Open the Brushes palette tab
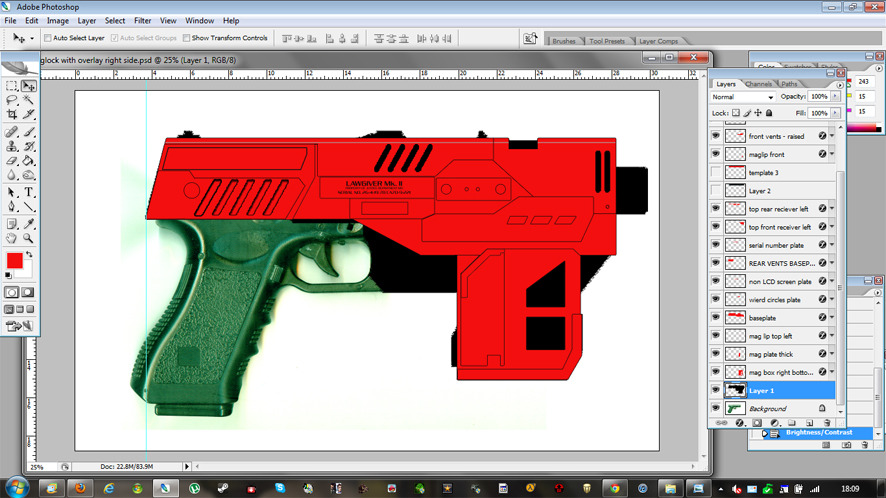886x498 pixels. [x=564, y=41]
